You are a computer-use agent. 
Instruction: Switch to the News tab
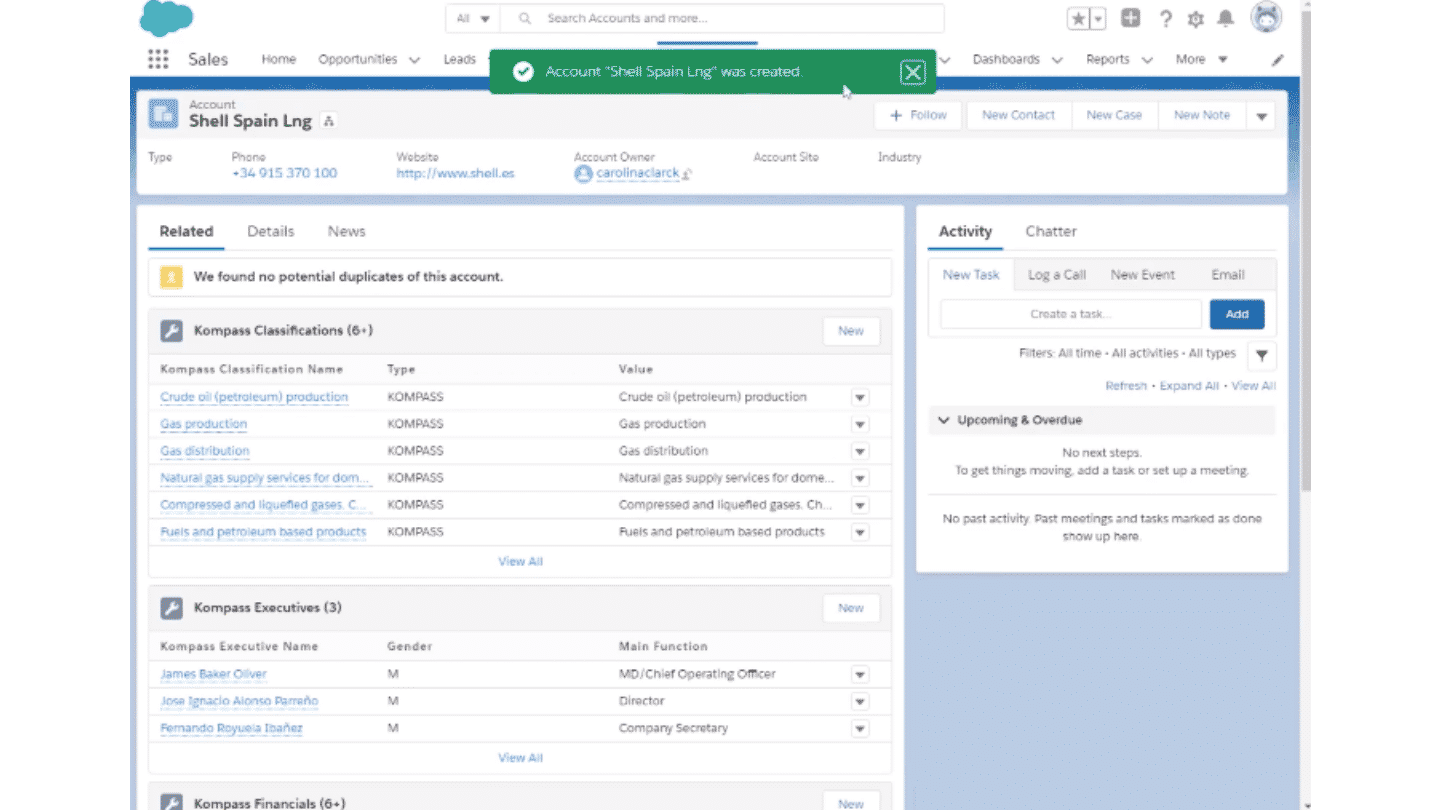(346, 231)
